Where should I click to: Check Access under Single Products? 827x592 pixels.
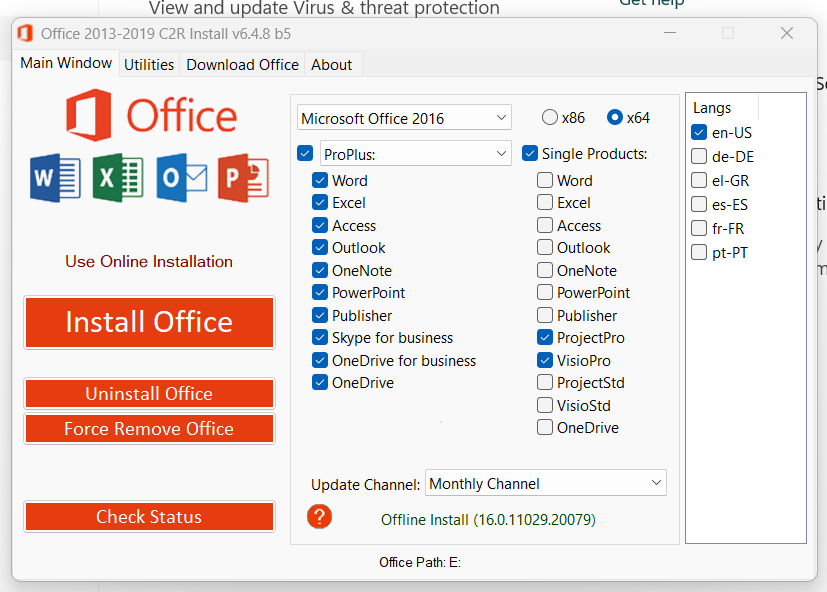tap(545, 225)
